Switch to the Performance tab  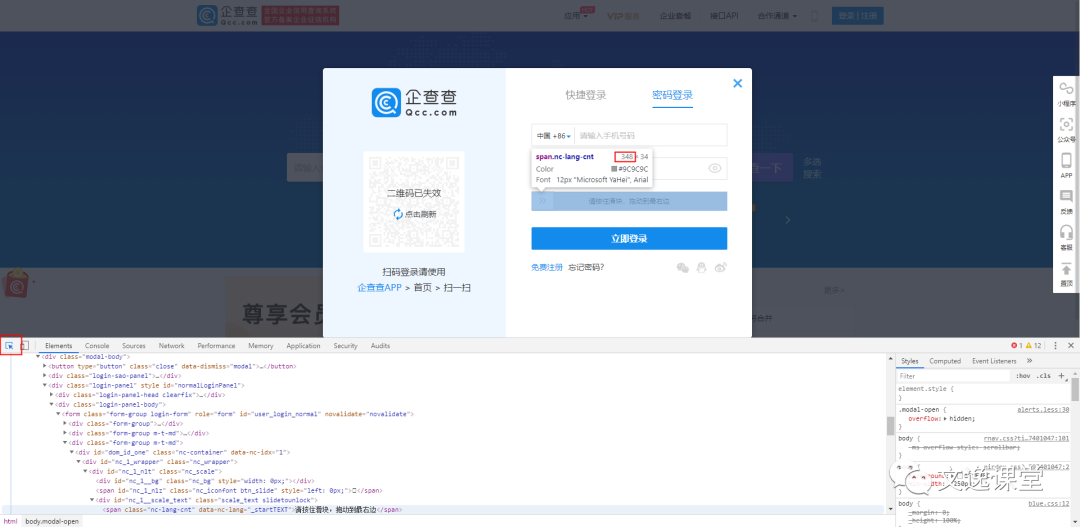(216, 346)
